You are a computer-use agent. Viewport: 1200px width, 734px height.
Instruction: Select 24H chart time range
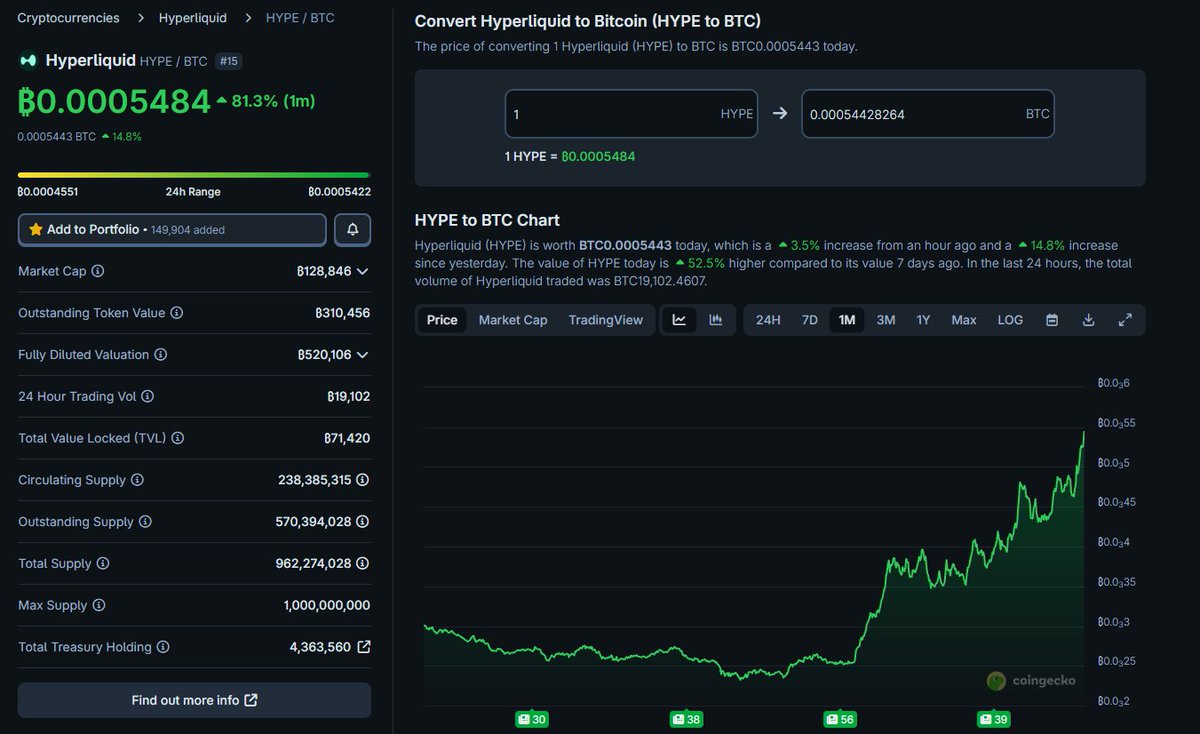pyautogui.click(x=768, y=320)
